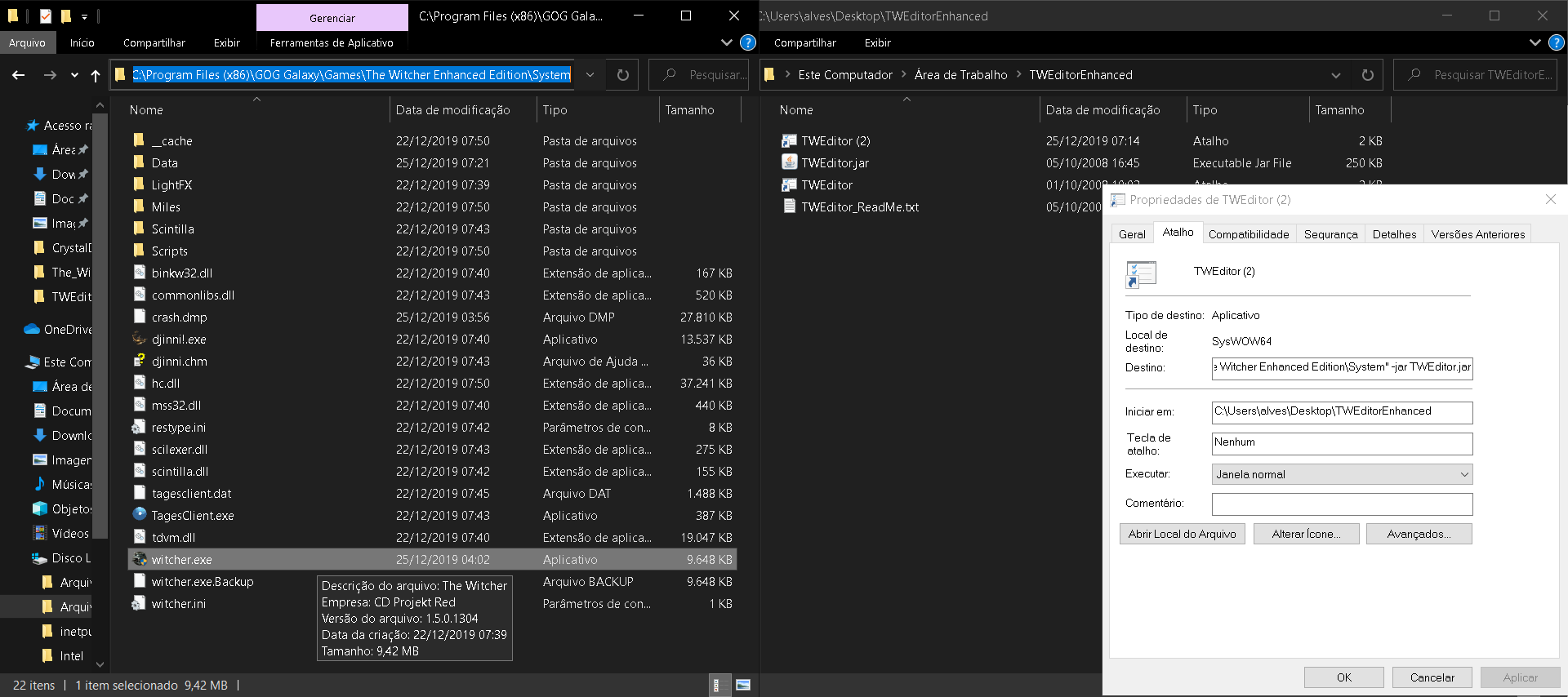Open the Detalhes tab in properties

(1395, 234)
